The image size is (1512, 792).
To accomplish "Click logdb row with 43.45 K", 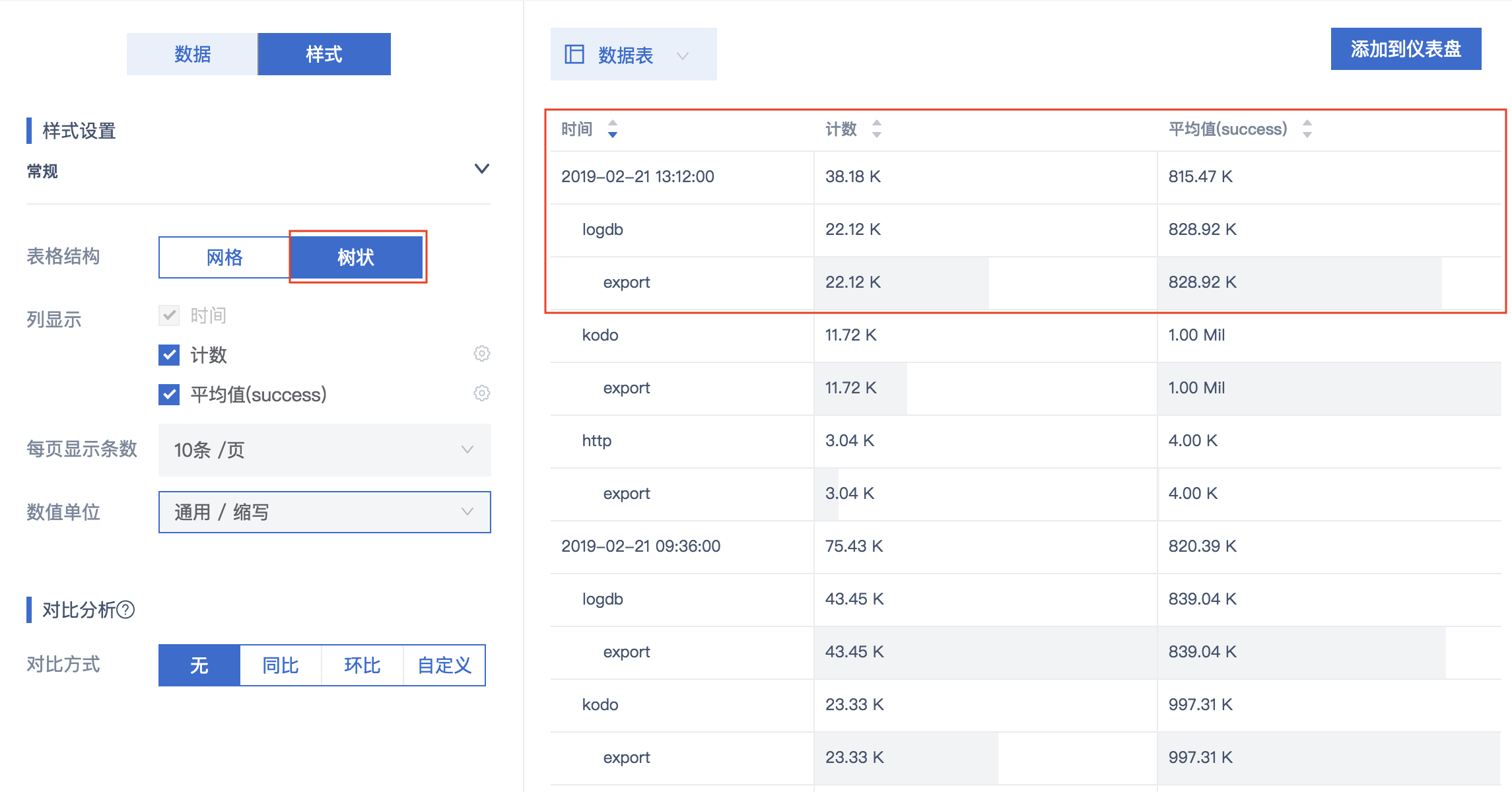I will 1026,599.
